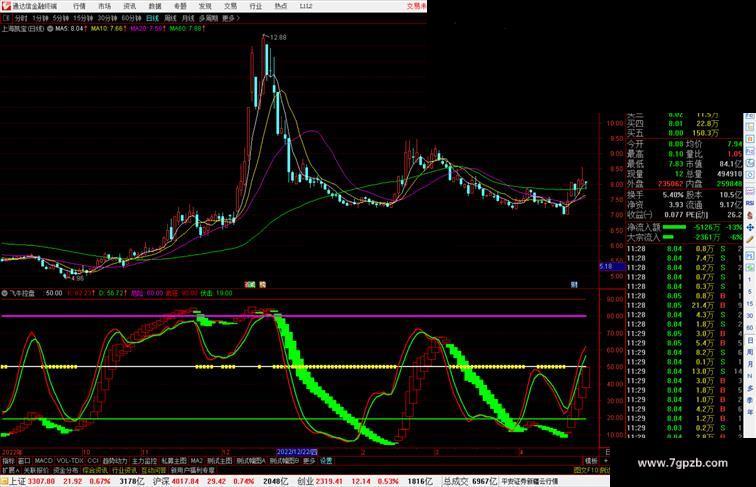The width and height of the screenshot is (756, 487).
Task: Open the 资金分布 tab
Action: (x=66, y=470)
